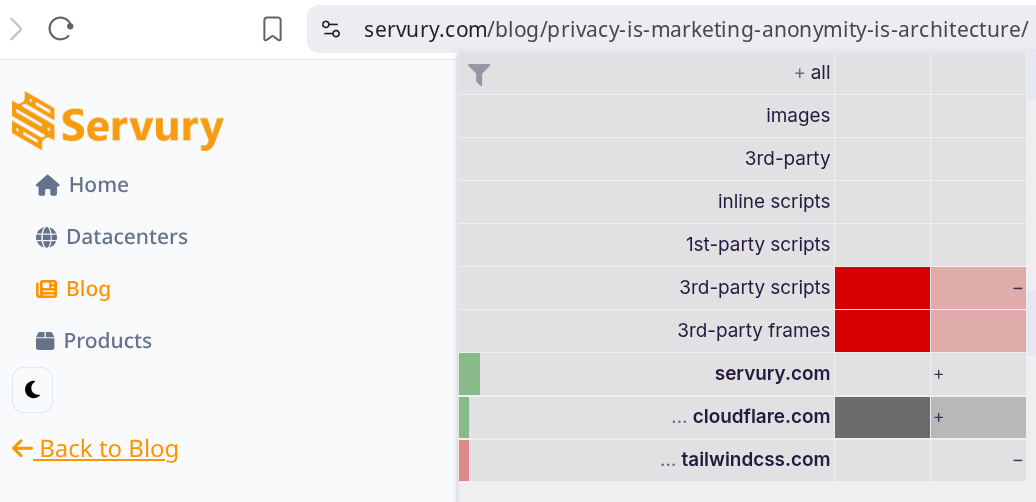Expand the '... cloudflare.com' subdomains

(679, 417)
